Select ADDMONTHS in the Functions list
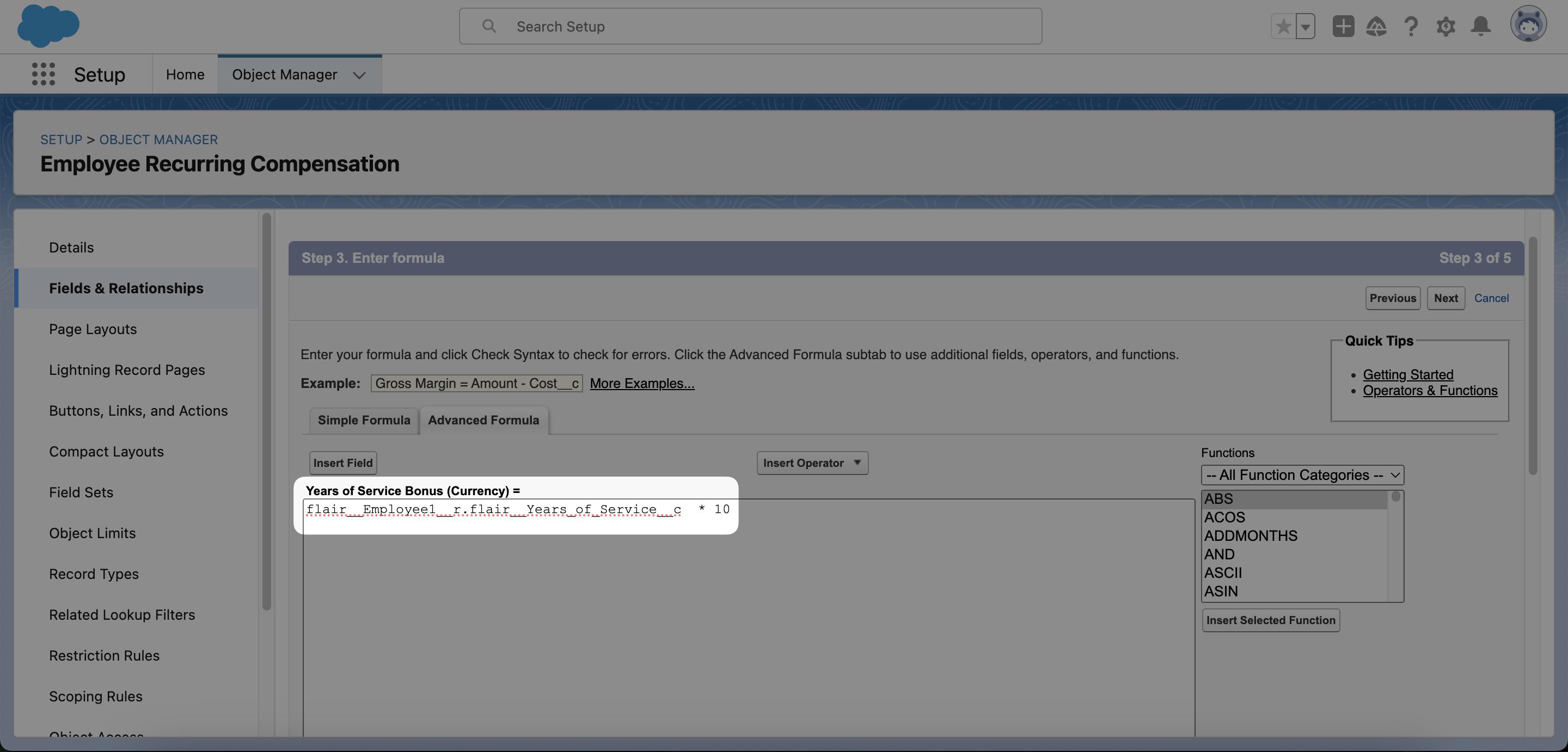Viewport: 1568px width, 752px height. (1249, 535)
